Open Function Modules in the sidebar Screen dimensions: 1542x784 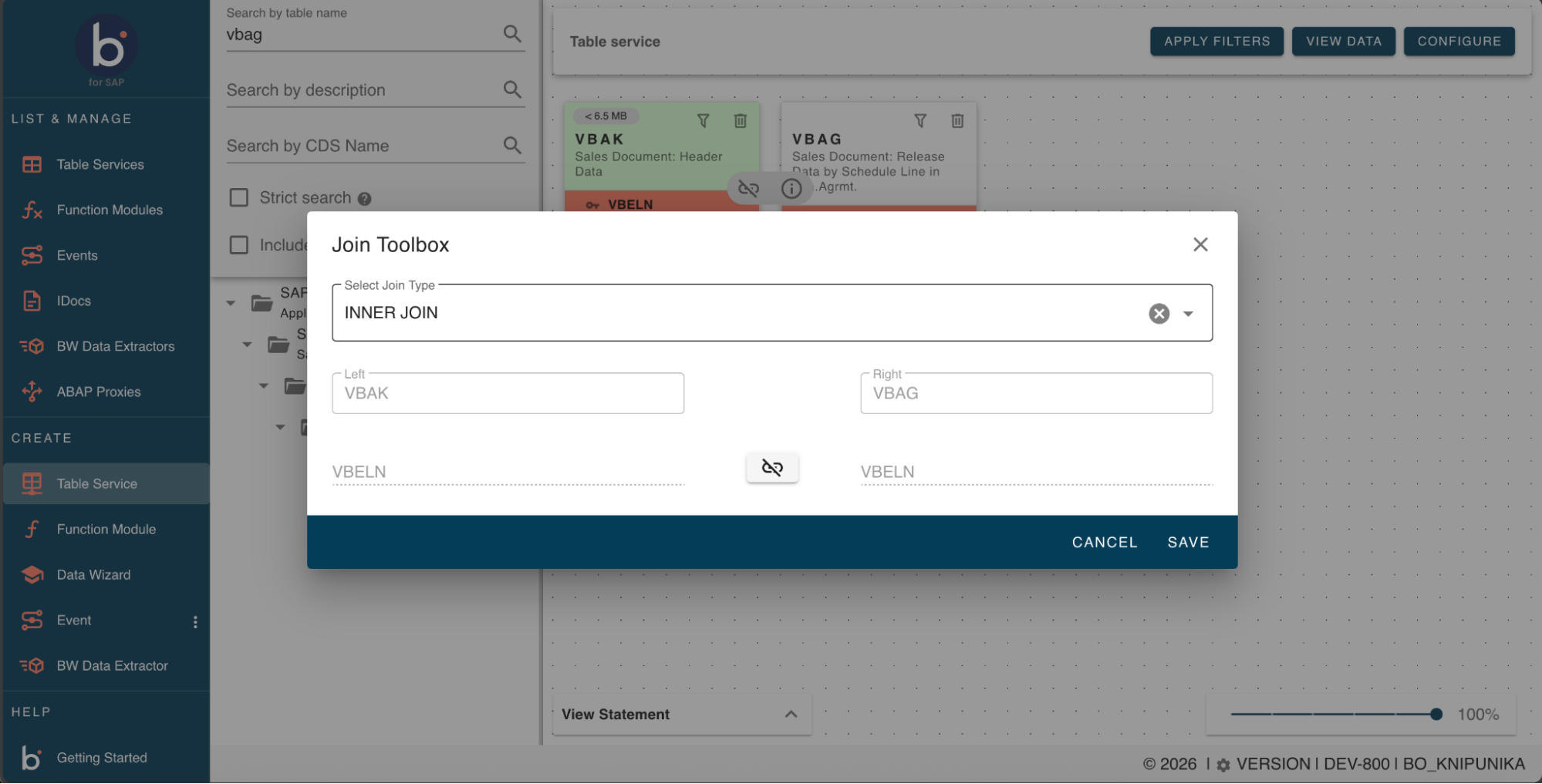click(x=109, y=209)
